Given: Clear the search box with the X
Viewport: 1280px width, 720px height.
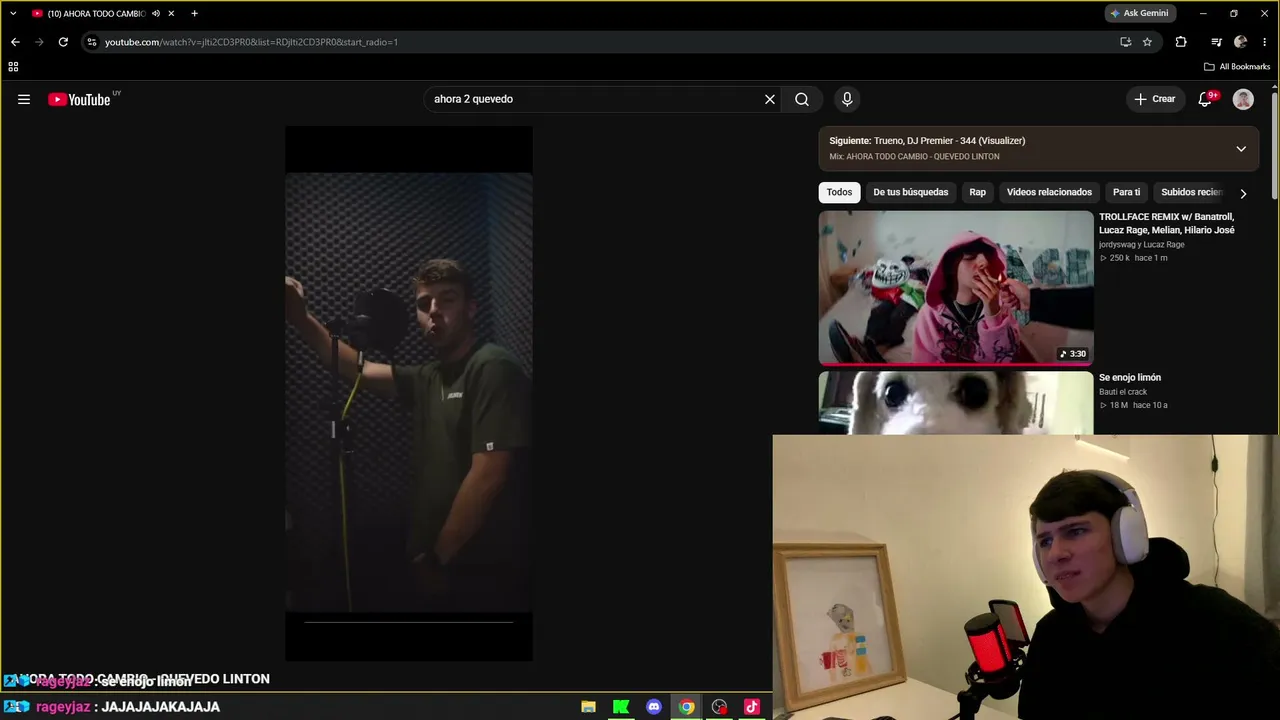Looking at the screenshot, I should (x=770, y=99).
